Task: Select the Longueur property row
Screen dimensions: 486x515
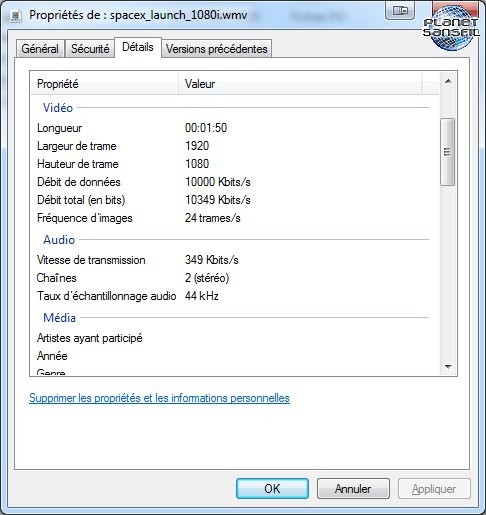Action: tap(233, 128)
